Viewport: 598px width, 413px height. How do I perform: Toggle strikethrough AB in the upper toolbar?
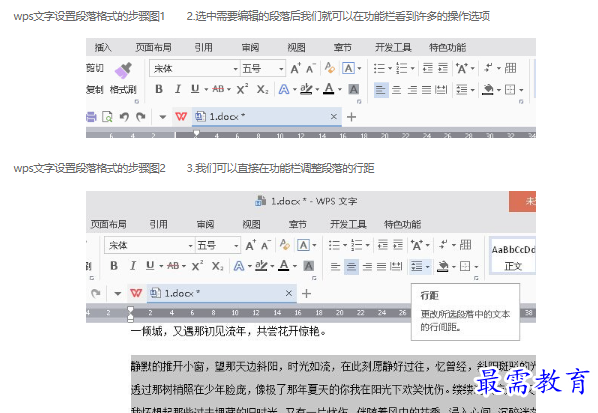click(x=218, y=89)
